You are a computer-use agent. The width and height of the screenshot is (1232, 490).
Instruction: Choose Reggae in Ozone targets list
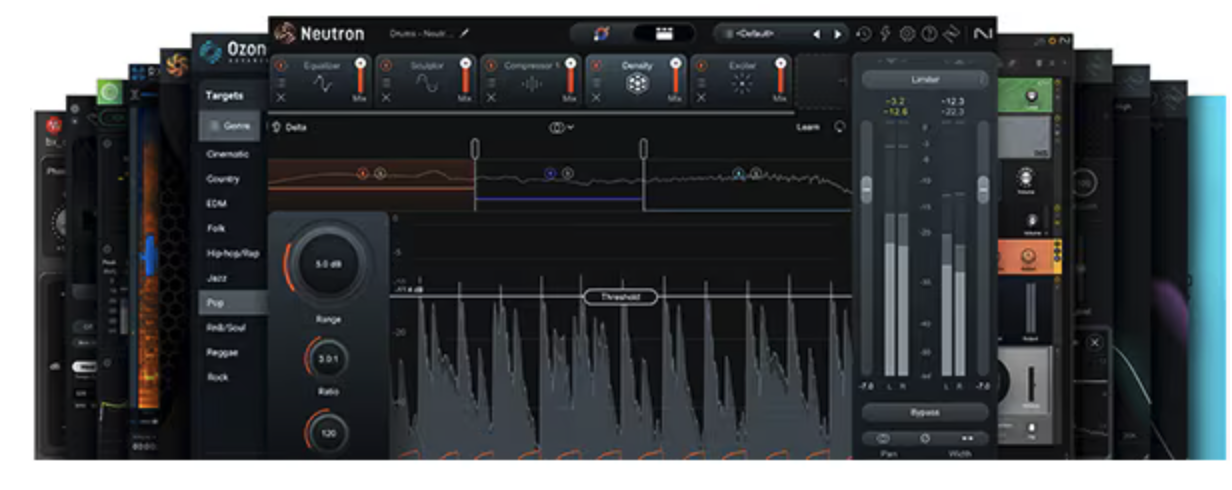222,352
